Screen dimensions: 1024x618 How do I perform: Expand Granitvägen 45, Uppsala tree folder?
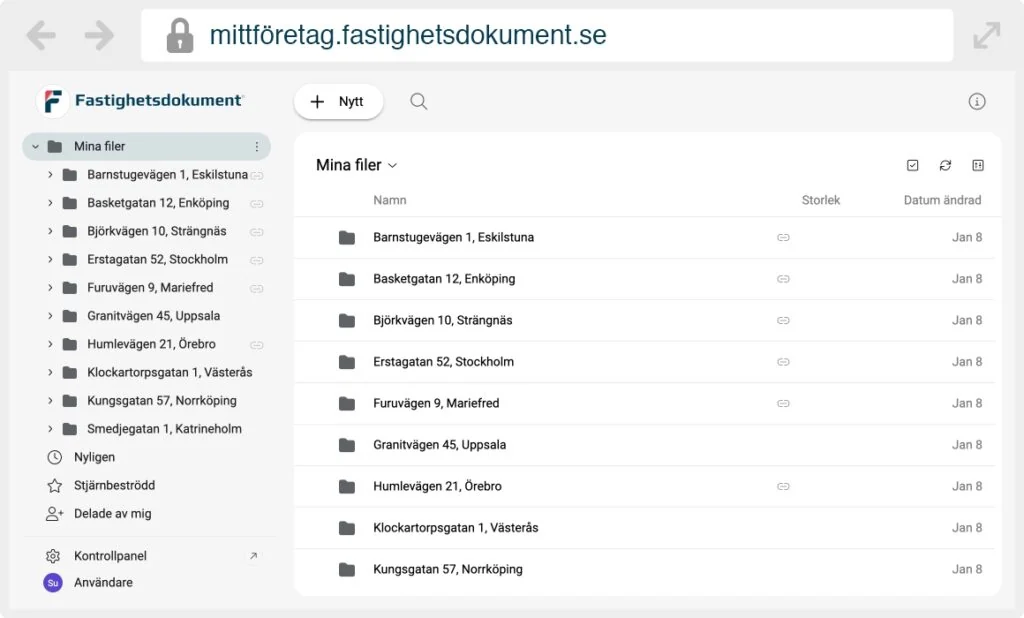(50, 316)
